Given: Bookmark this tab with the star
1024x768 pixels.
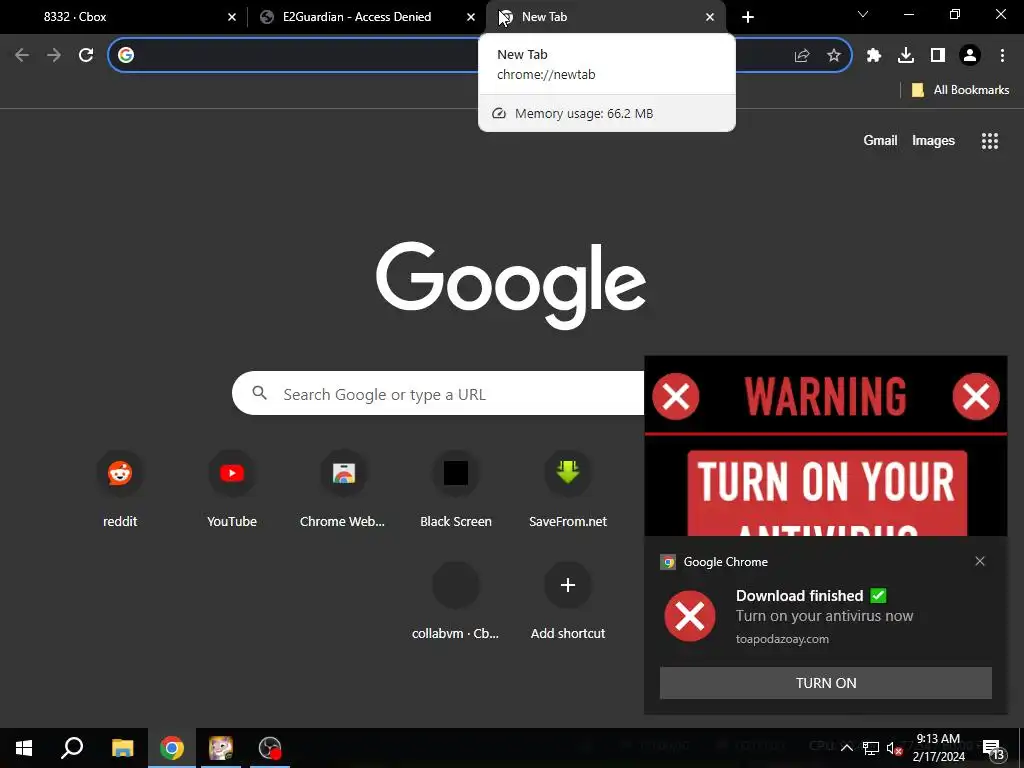Looking at the screenshot, I should tap(834, 56).
